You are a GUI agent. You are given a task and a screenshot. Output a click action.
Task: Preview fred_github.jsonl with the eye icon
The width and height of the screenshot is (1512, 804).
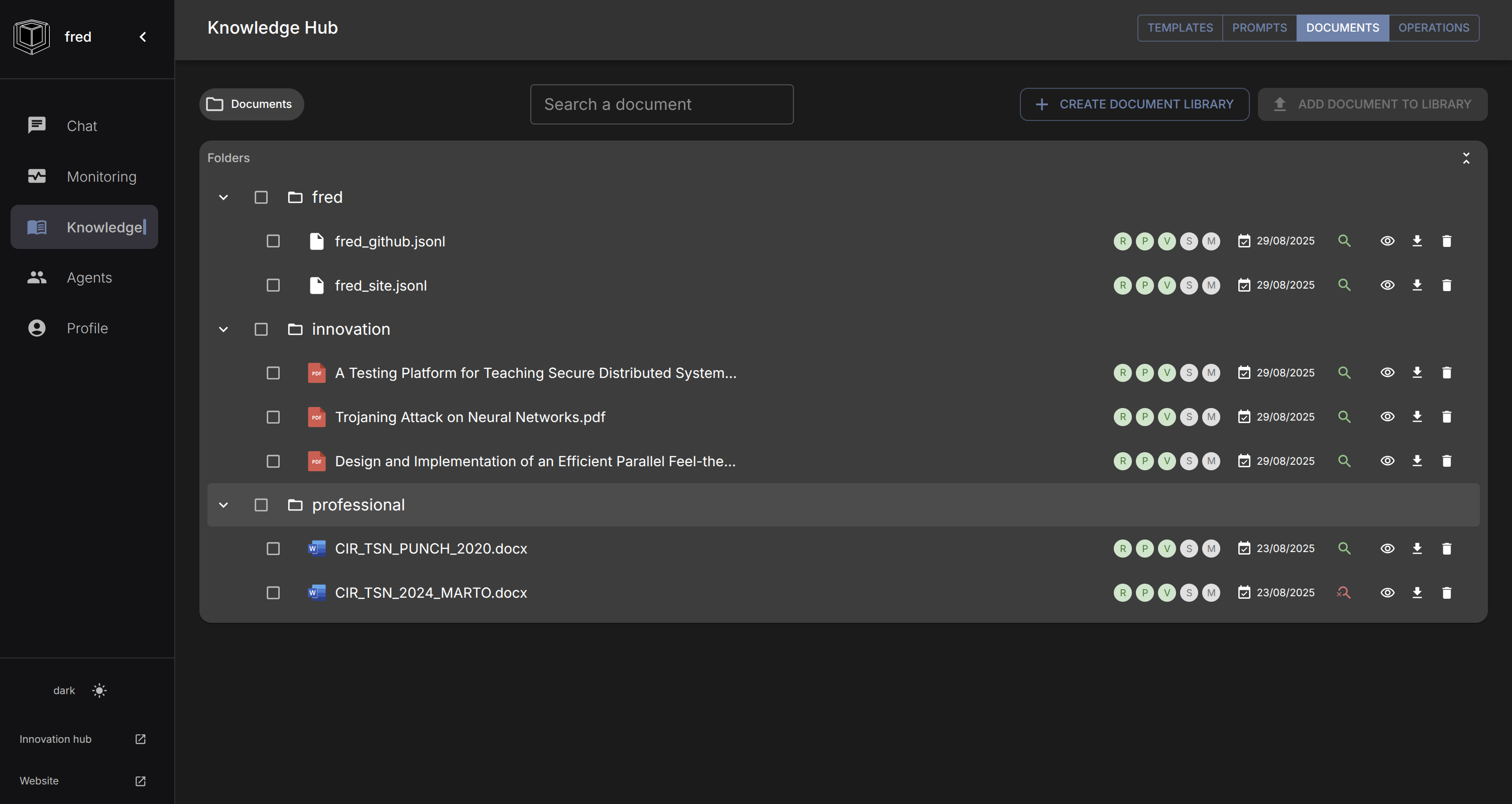click(1387, 241)
